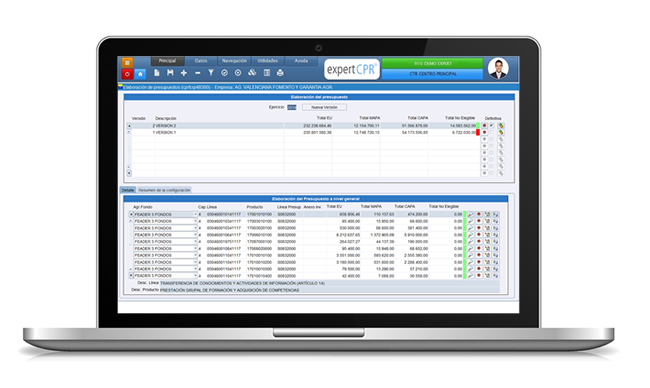Click the Nueva Versión button
Image resolution: width=650 pixels, height=388 pixels.
click(324, 107)
